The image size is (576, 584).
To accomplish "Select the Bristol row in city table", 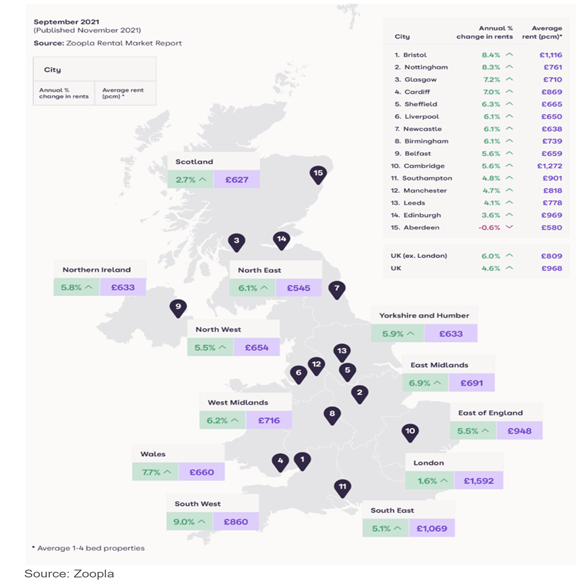I will 477,55.
